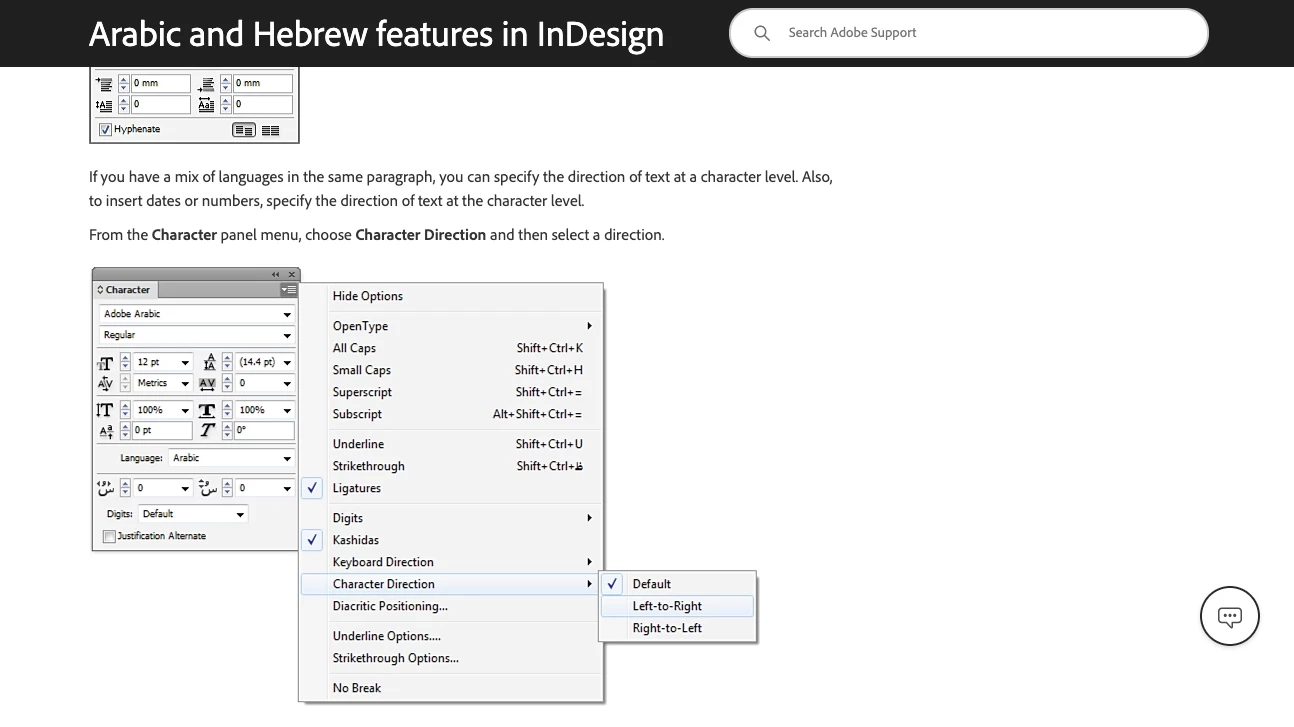Select Strikethrough menu item
Viewport: 1294px width, 727px height.
point(368,466)
